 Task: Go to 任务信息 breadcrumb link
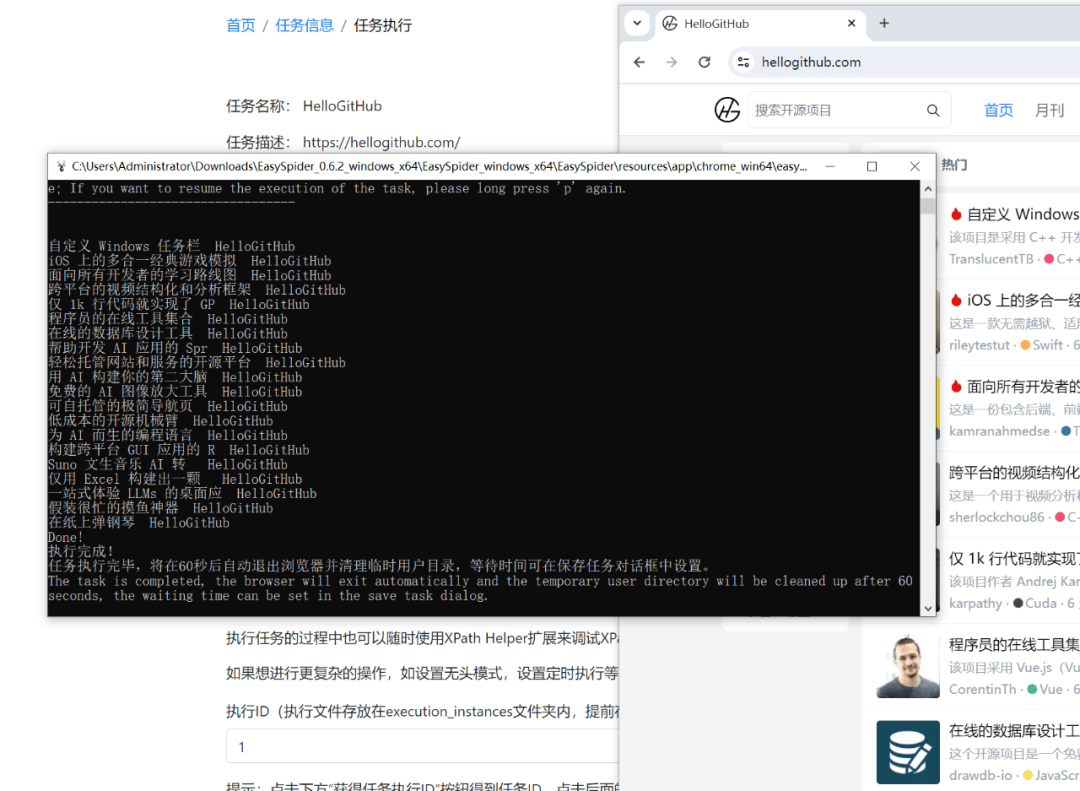[x=304, y=25]
